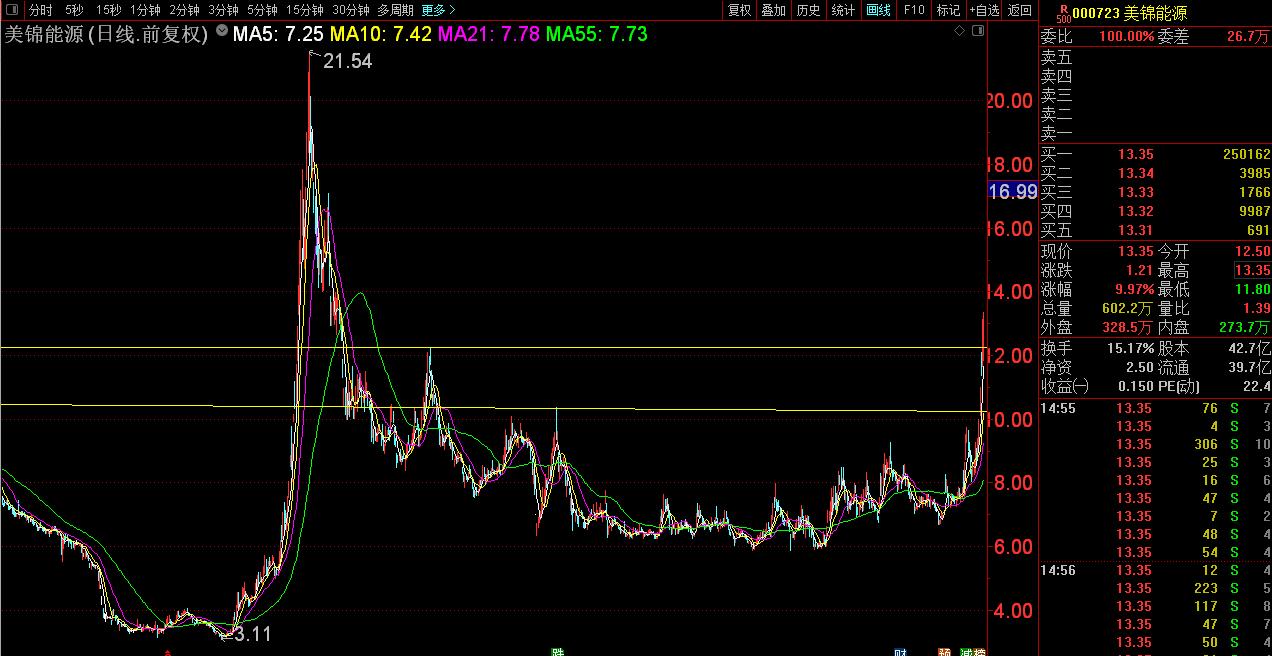Click the stock code 000723 美锦能源
1272x656 pixels.
coord(1130,13)
